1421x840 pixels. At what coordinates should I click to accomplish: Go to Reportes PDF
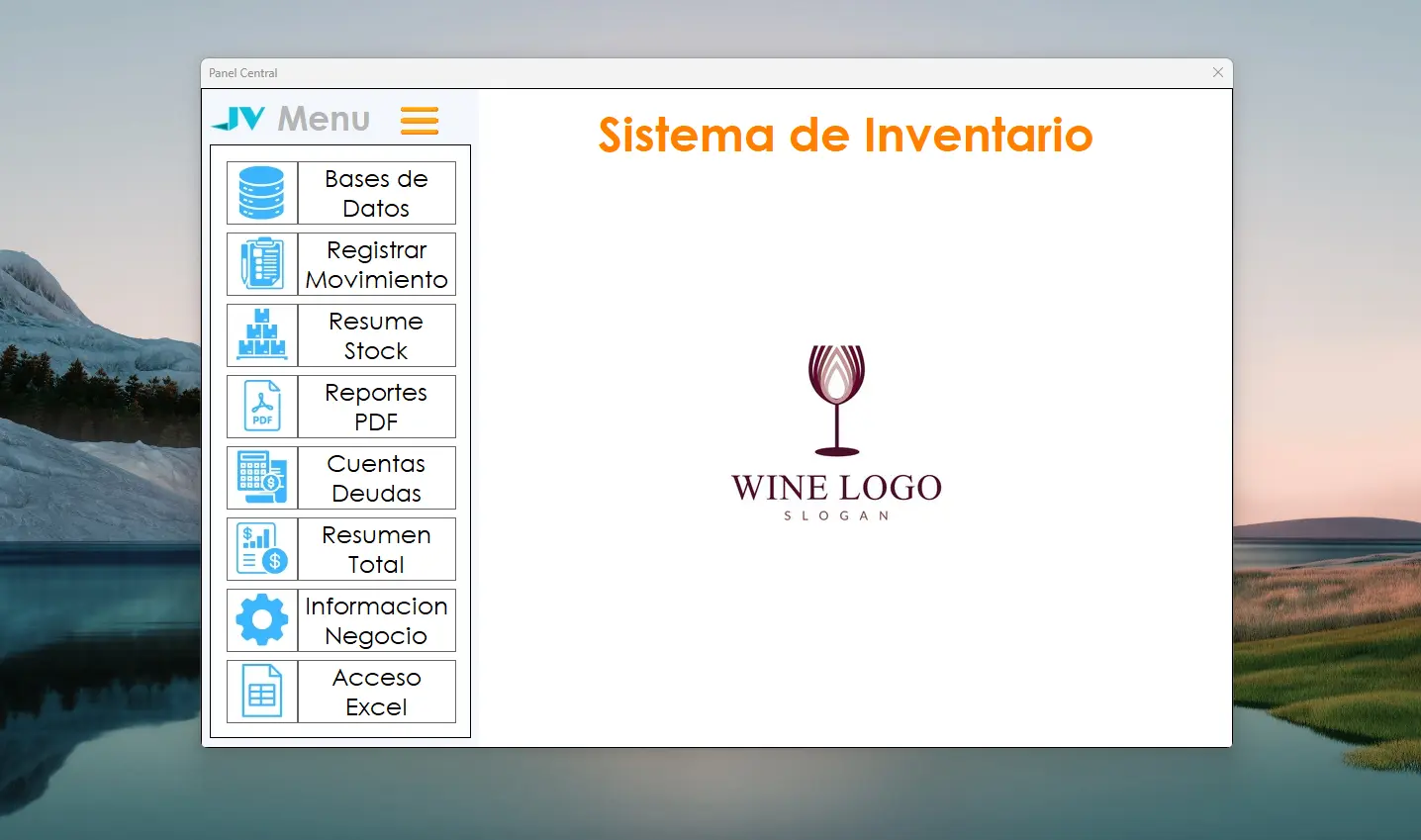[376, 407]
